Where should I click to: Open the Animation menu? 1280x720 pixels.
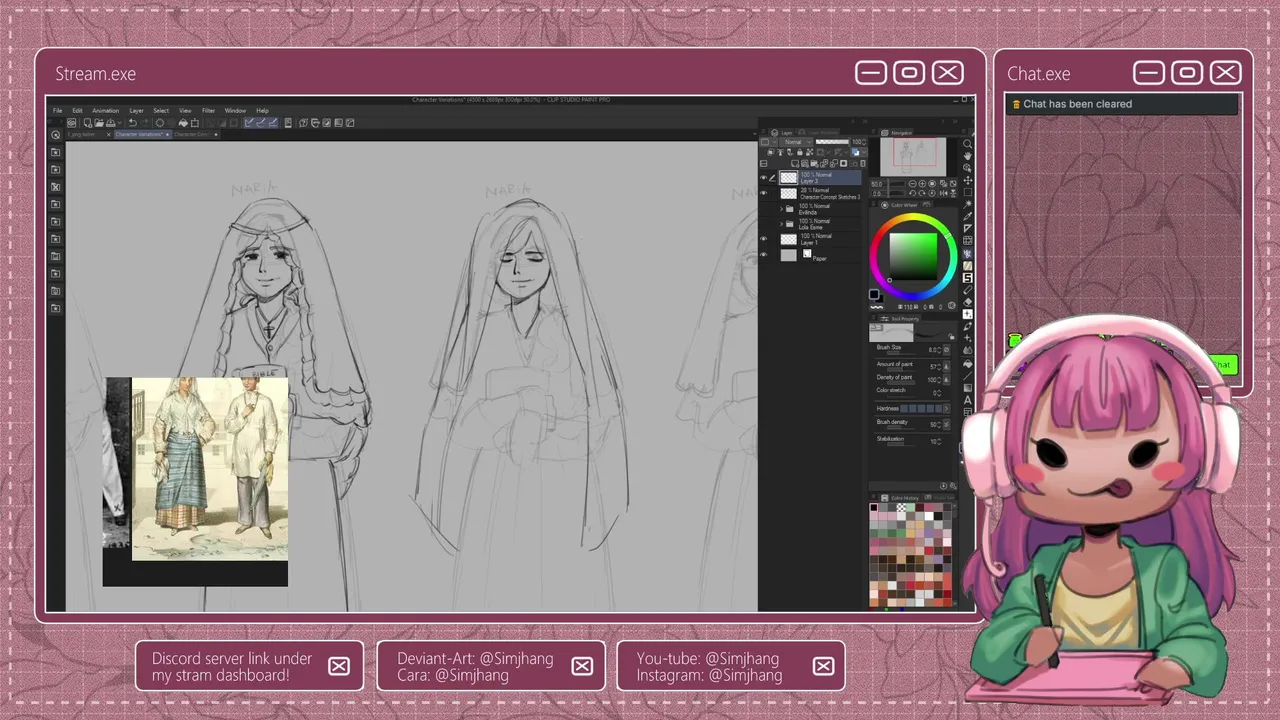105,110
